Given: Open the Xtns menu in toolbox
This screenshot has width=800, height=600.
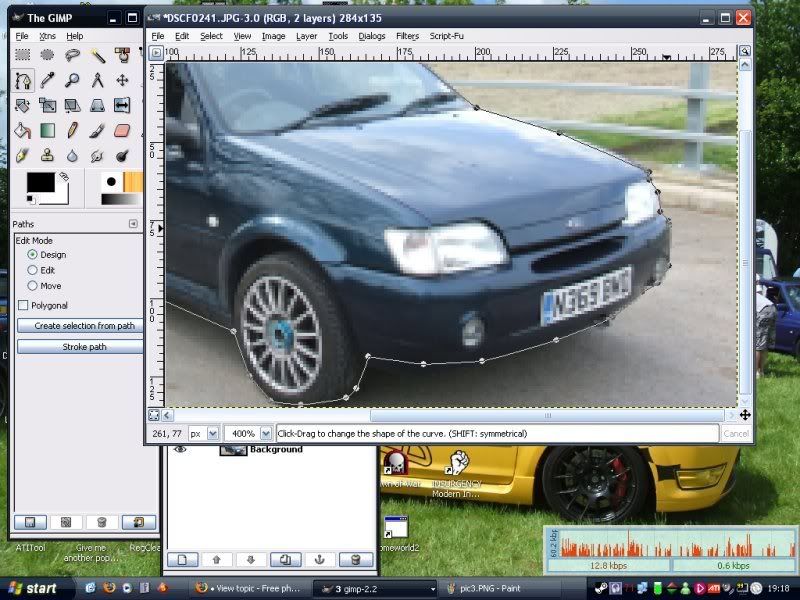Looking at the screenshot, I should pos(47,36).
